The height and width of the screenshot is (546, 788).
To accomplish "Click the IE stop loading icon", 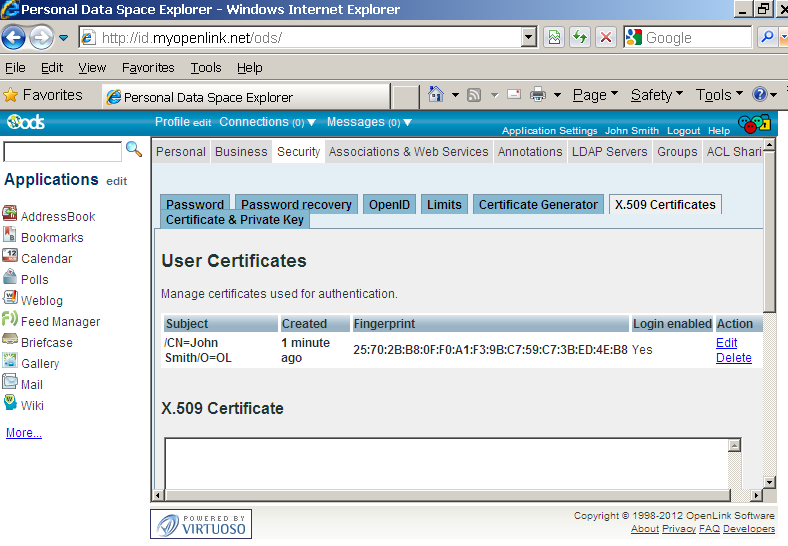I will click(x=606, y=38).
